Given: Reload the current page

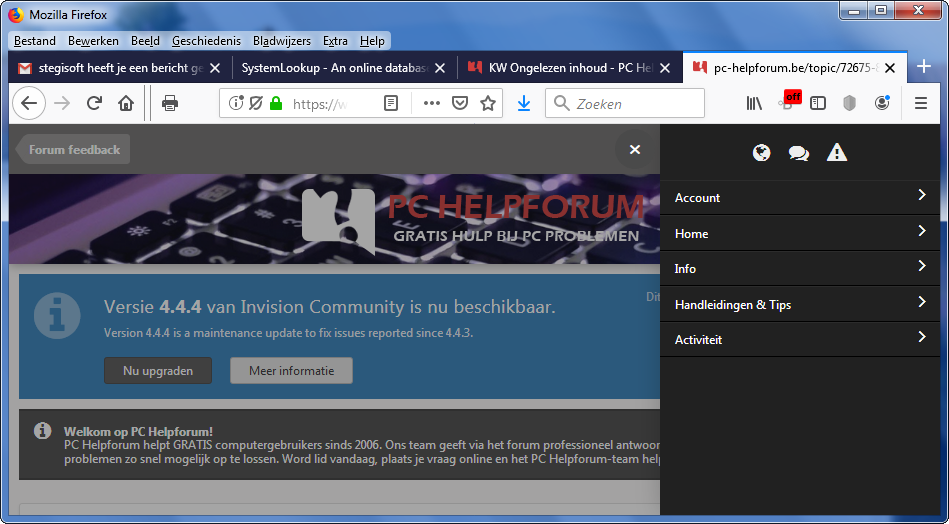Looking at the screenshot, I should pyautogui.click(x=94, y=103).
